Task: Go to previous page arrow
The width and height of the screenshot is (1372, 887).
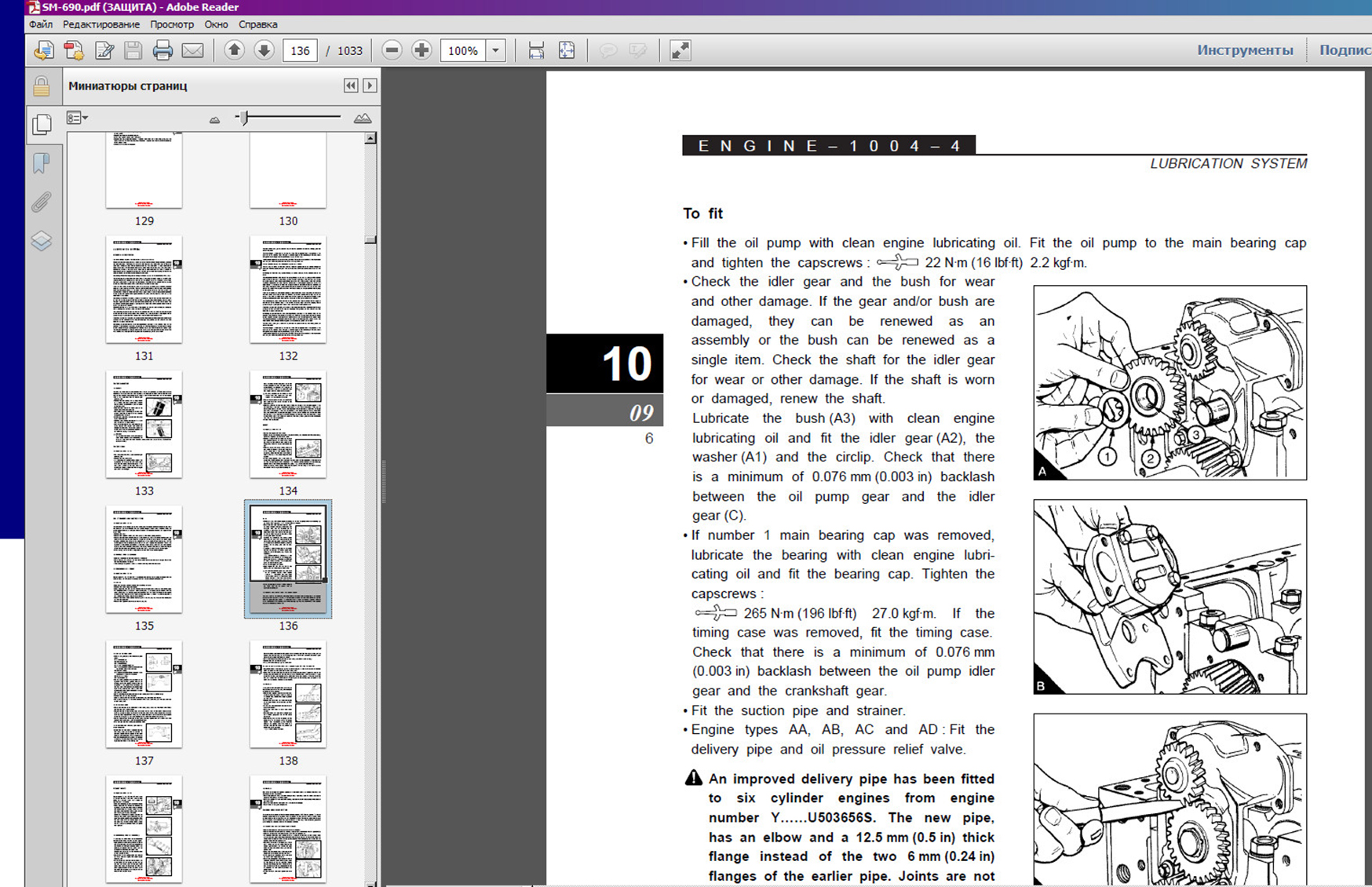Action: pyautogui.click(x=234, y=51)
